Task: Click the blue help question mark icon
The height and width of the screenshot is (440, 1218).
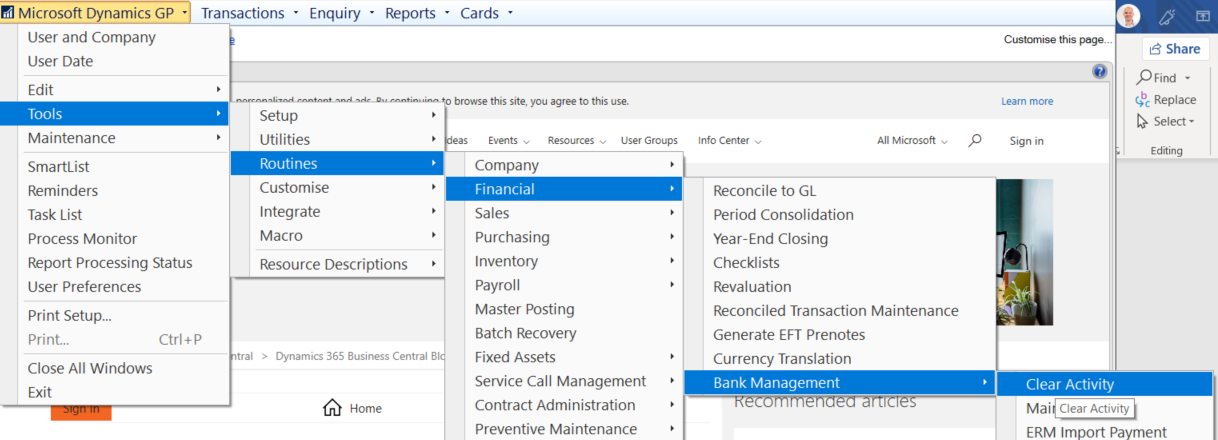Action: (1100, 72)
